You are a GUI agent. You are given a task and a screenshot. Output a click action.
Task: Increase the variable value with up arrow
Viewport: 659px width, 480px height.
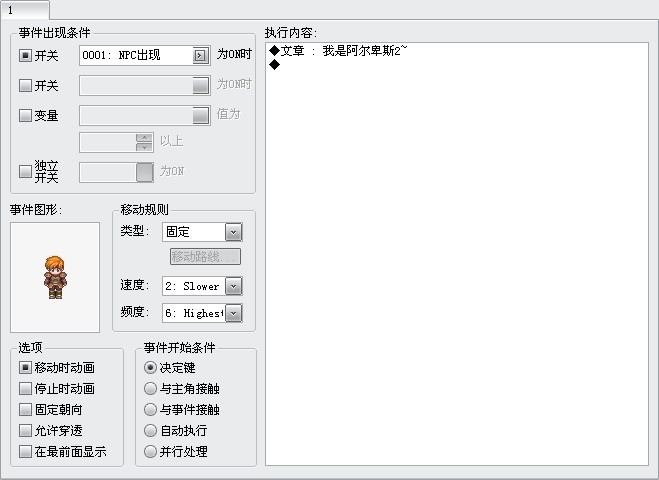tap(144, 138)
